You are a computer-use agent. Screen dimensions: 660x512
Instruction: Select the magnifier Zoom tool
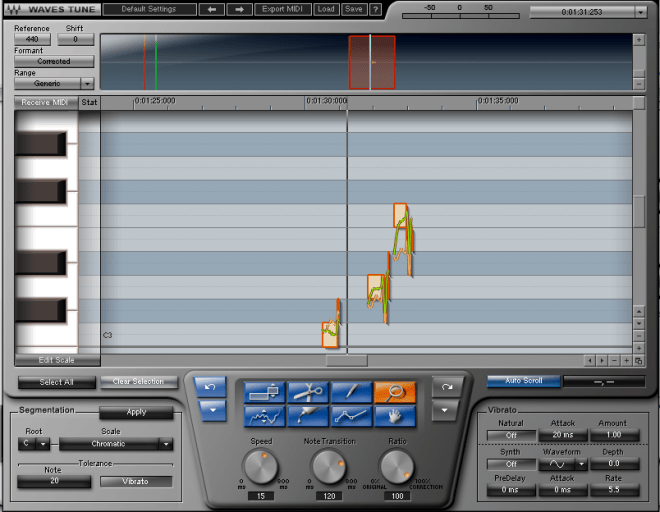click(395, 392)
